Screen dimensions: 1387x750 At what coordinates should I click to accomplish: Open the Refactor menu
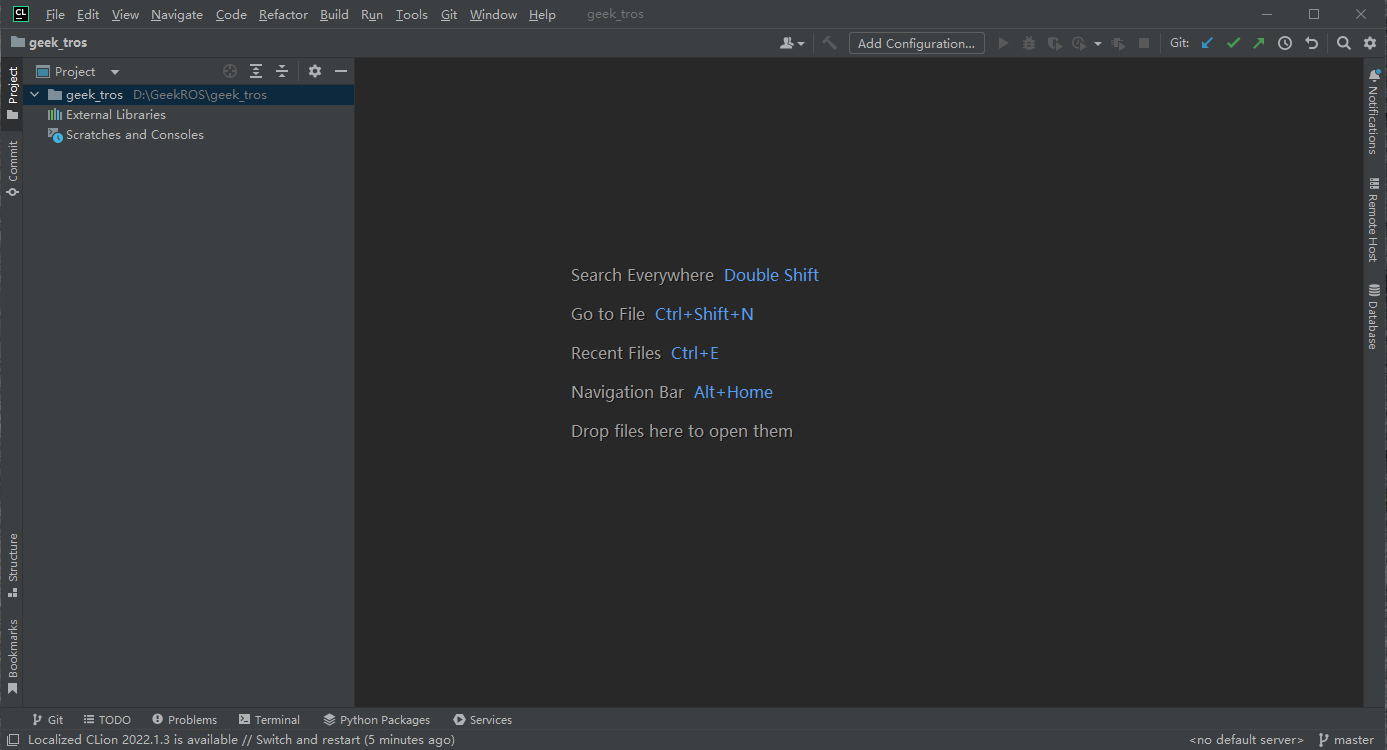(x=283, y=15)
